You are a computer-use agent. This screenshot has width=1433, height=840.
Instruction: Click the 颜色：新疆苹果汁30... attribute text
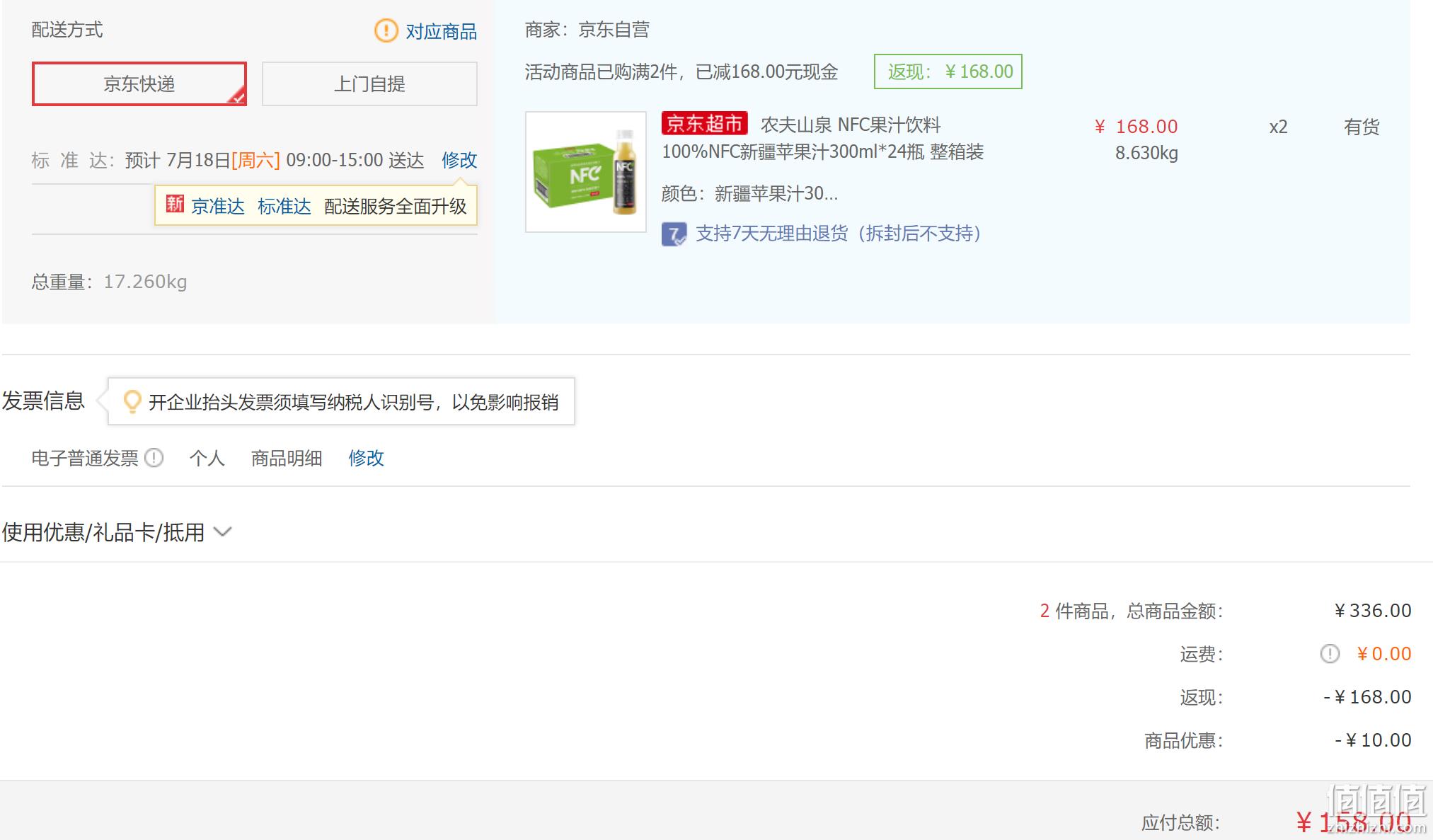pos(750,193)
